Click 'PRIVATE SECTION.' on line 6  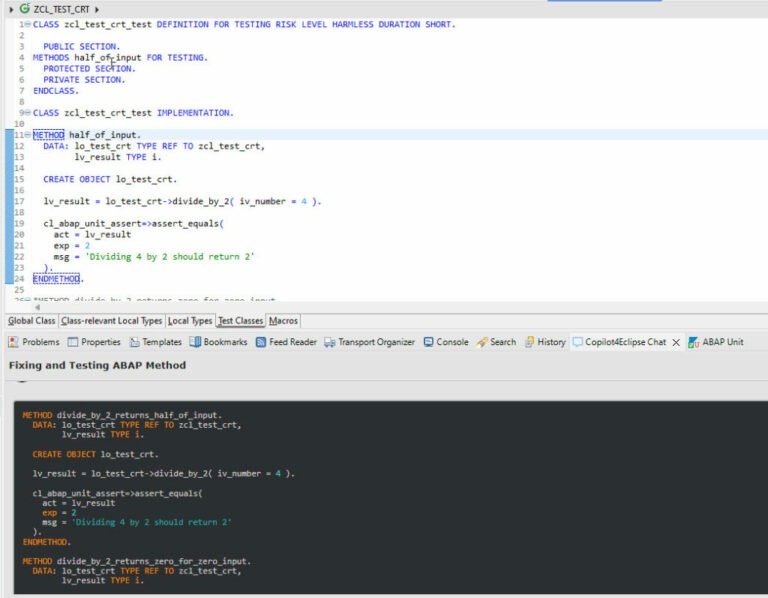[x=84, y=79]
